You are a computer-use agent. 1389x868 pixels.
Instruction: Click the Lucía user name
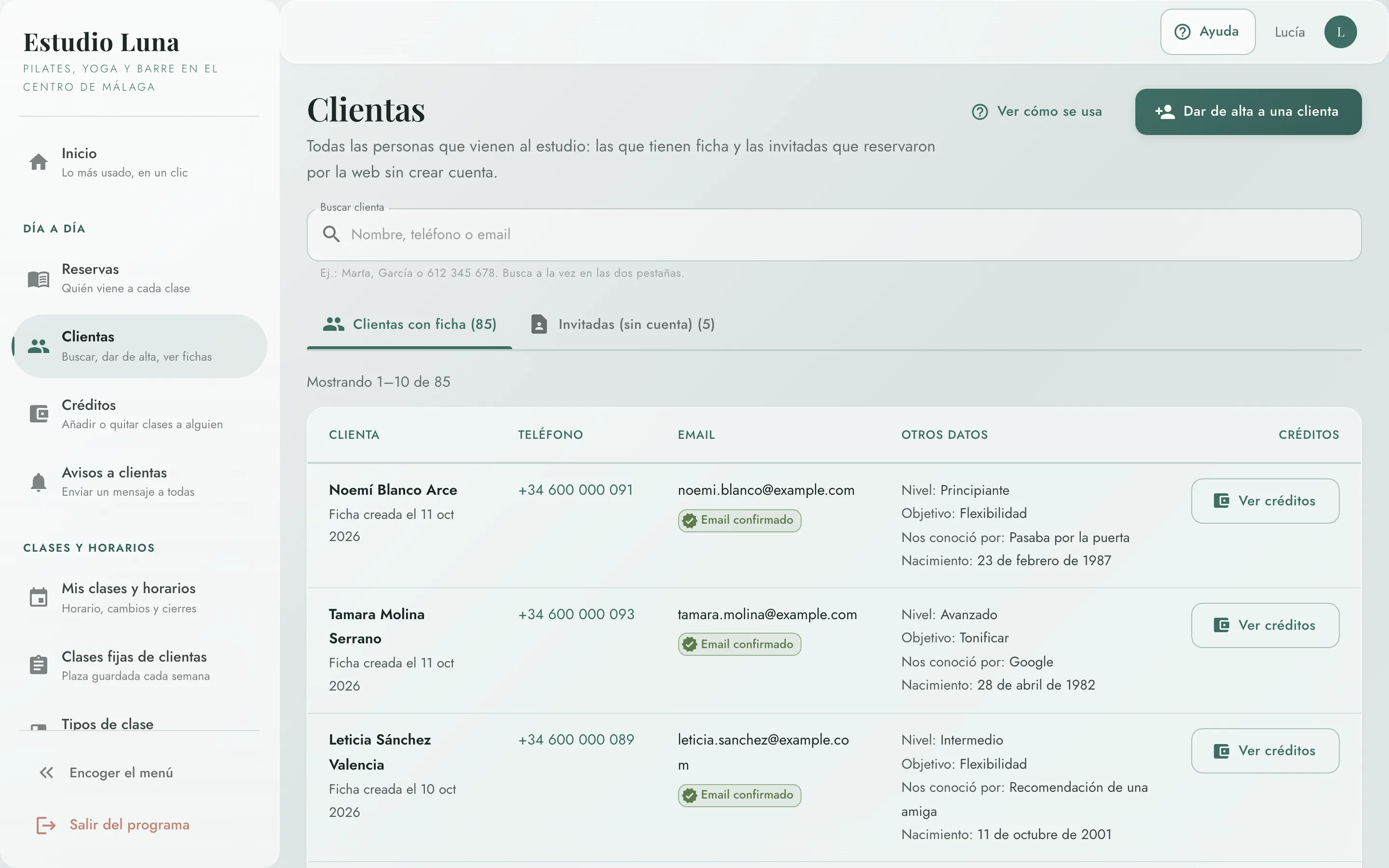coord(1290,32)
